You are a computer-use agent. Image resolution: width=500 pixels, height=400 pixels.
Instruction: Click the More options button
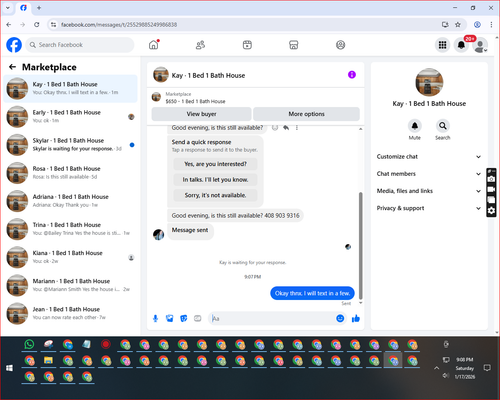306,114
